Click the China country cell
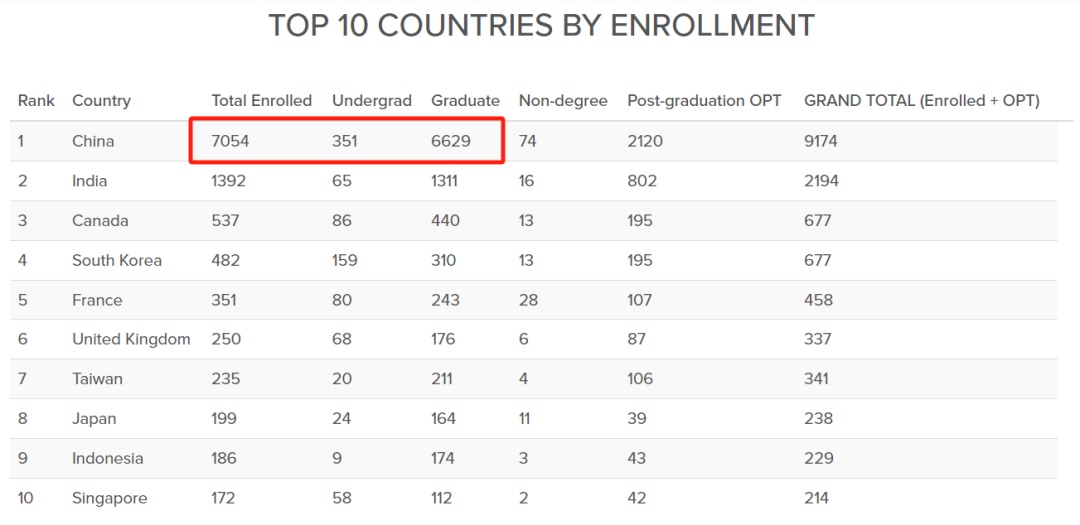The width and height of the screenshot is (1080, 525). coord(93,141)
